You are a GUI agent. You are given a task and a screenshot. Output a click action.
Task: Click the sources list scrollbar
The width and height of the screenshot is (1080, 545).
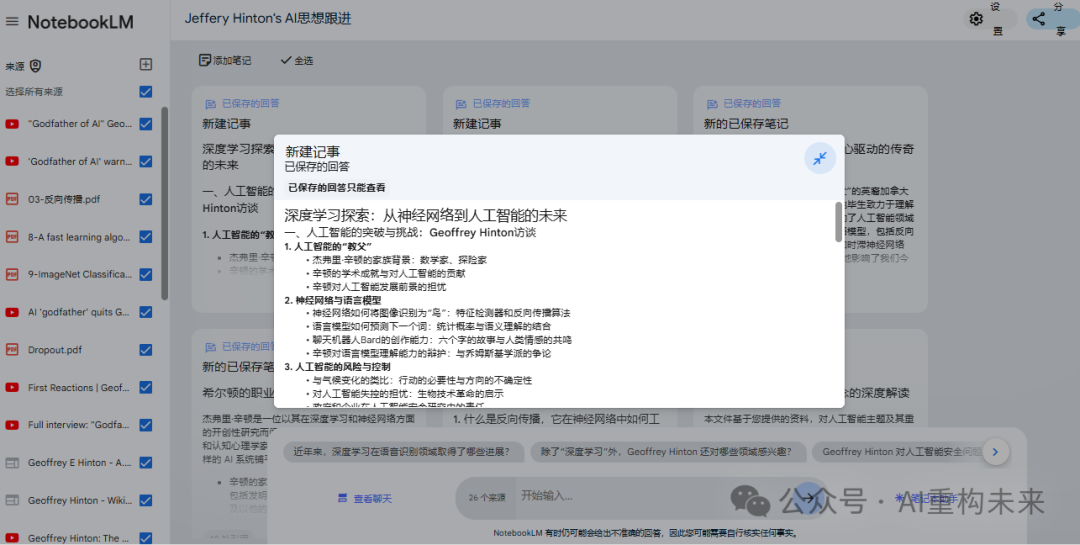tap(165, 203)
